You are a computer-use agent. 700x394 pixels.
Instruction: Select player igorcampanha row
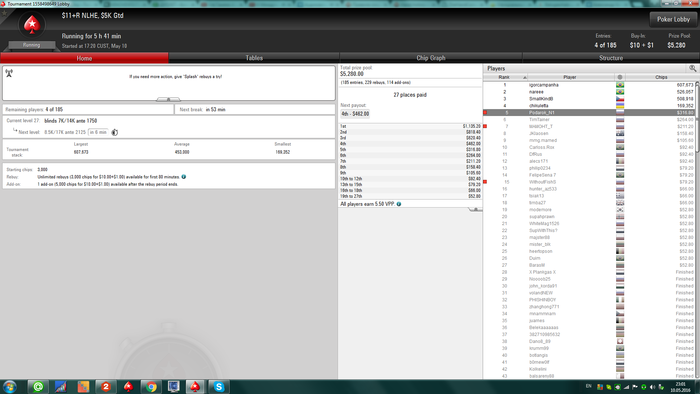tap(589, 85)
